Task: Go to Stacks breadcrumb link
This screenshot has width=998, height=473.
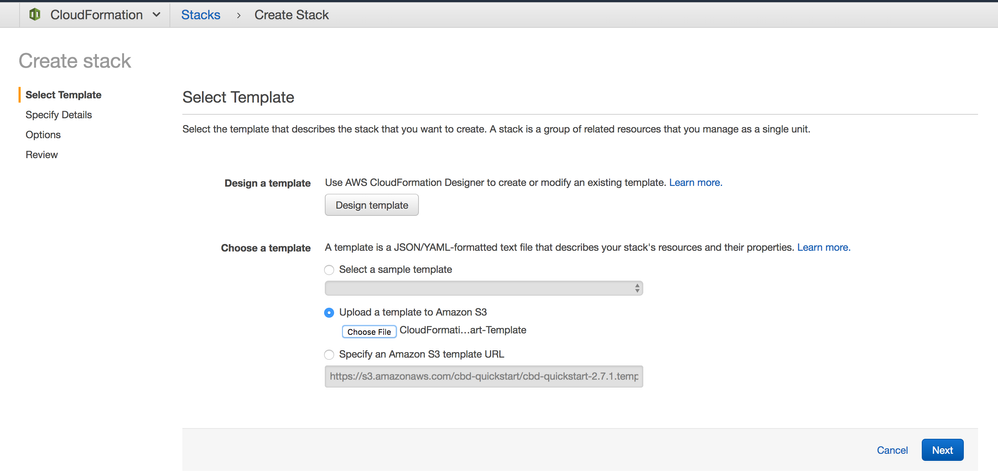Action: [200, 15]
